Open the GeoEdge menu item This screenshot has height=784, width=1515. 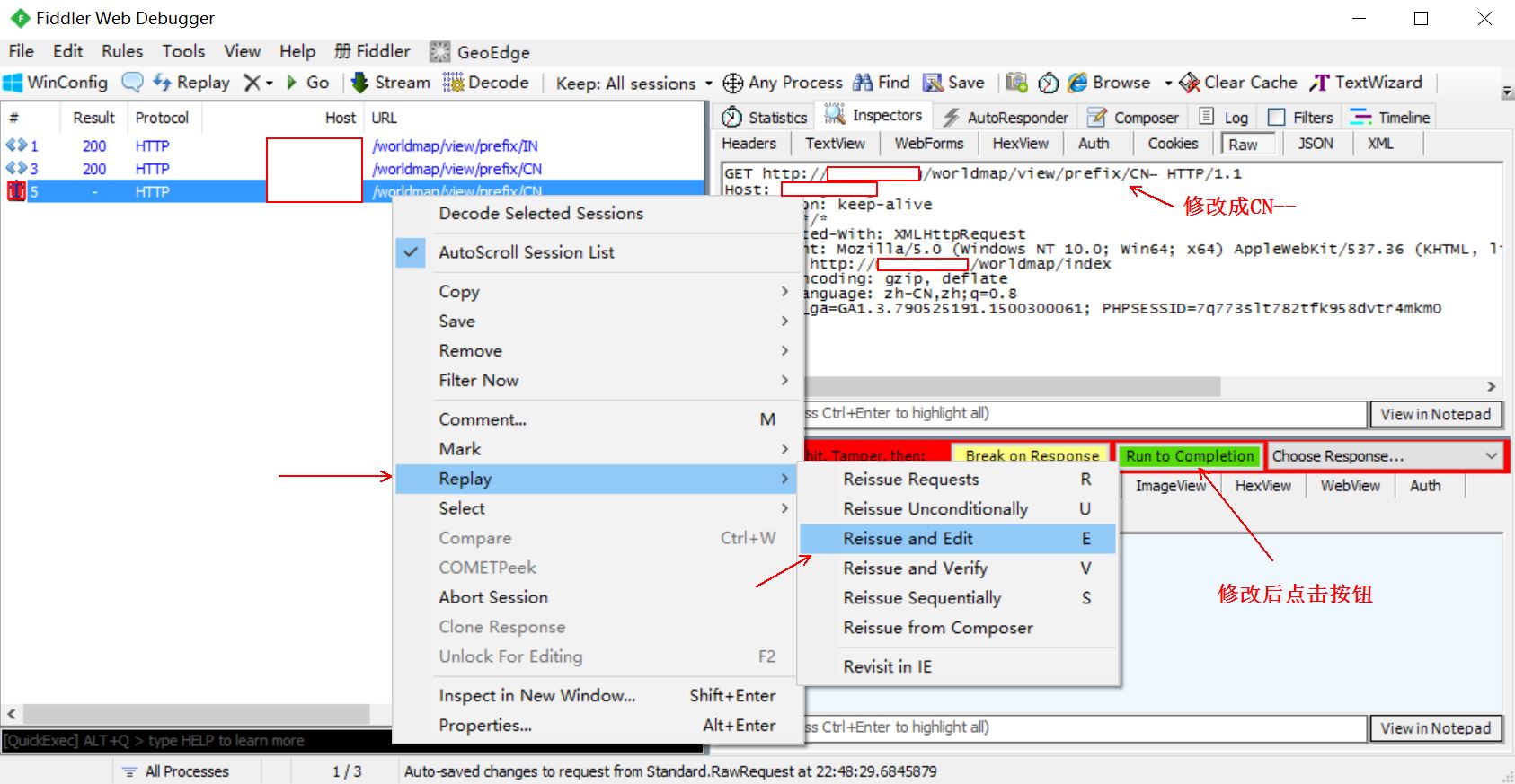pos(480,52)
